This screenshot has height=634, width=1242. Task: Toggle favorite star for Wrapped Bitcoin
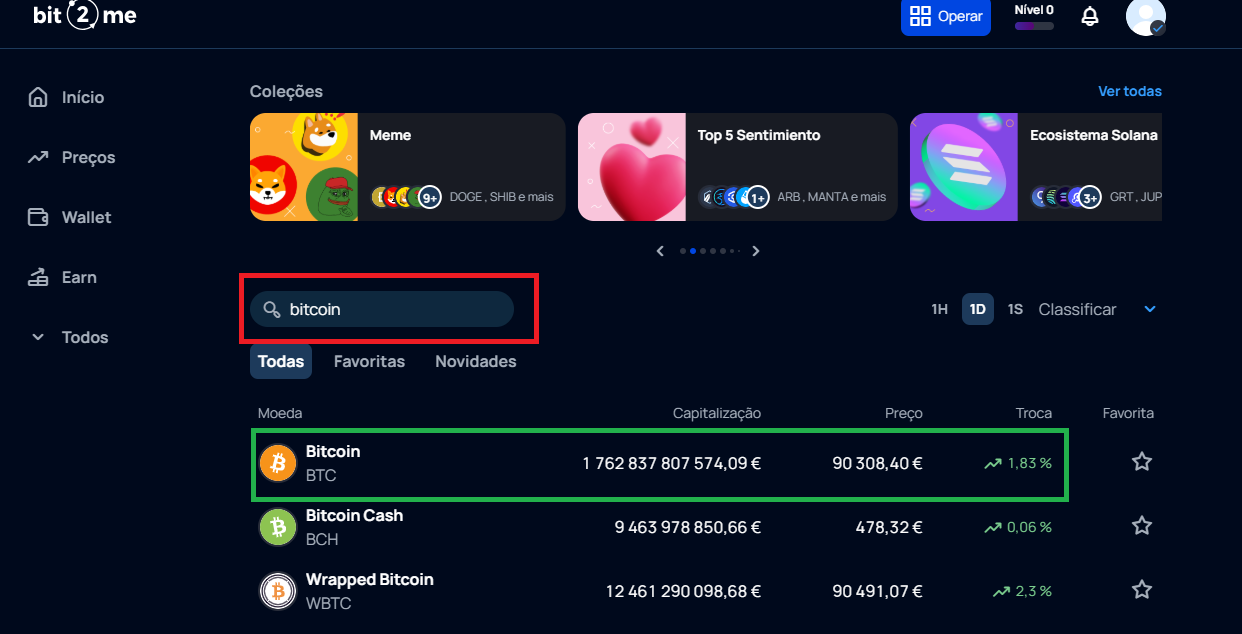coord(1141,590)
